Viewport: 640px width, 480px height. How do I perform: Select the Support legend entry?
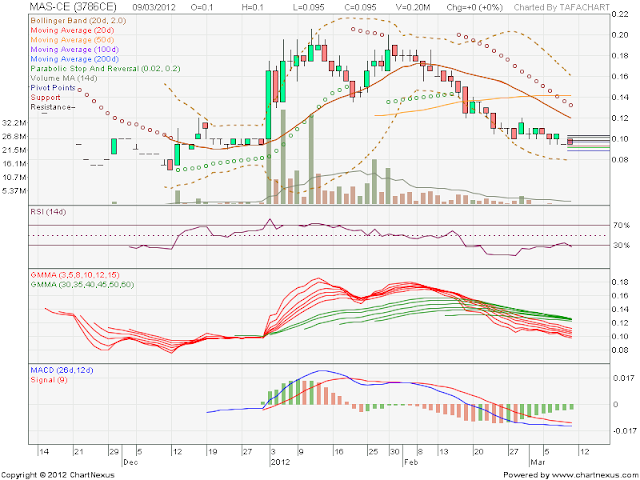(45, 97)
